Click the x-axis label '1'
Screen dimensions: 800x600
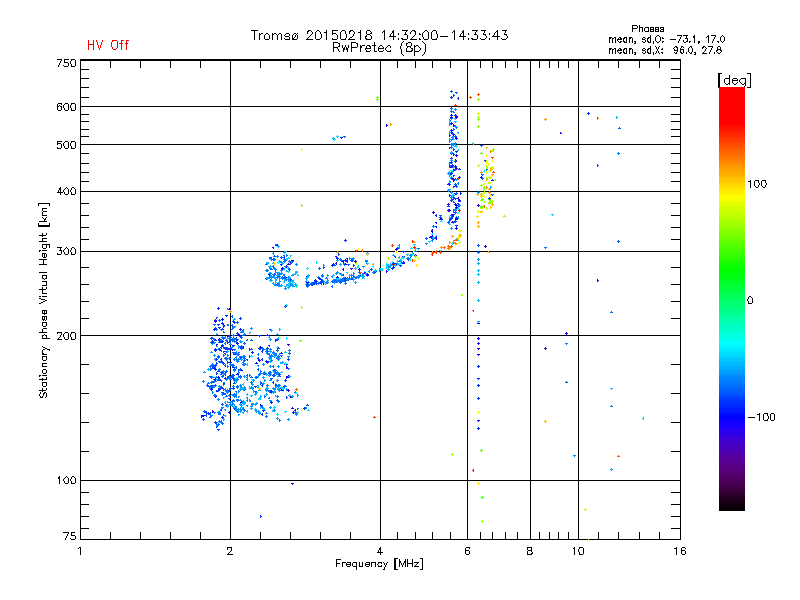point(80,551)
